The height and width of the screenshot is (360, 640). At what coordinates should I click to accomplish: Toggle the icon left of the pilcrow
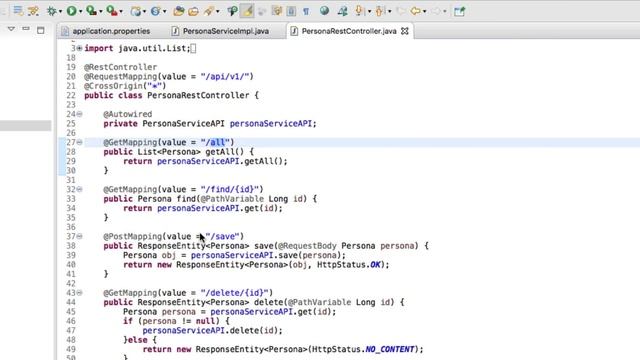(x=291, y=11)
